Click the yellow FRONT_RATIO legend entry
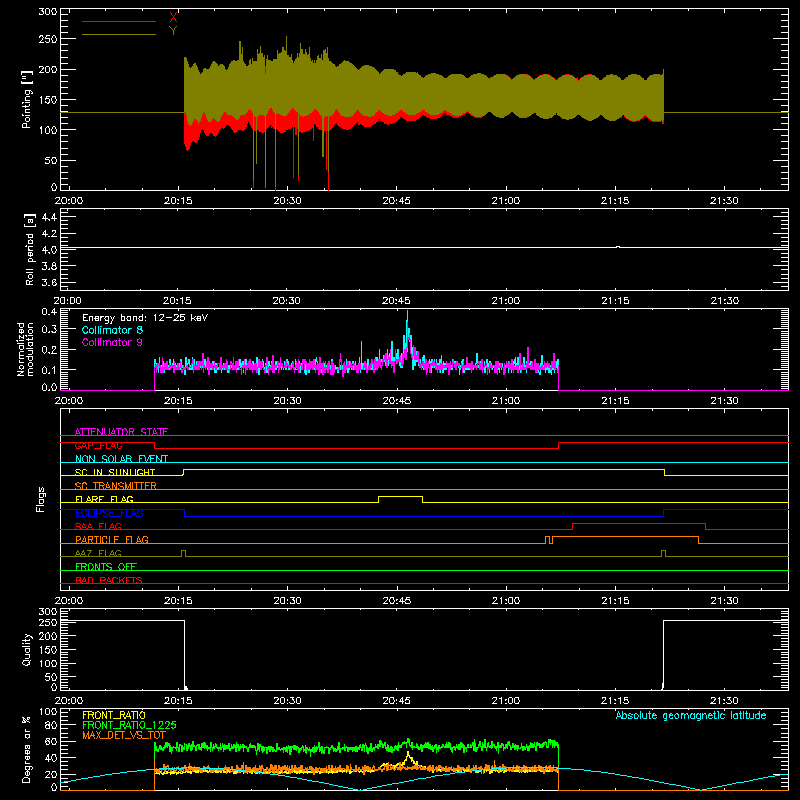This screenshot has height=800, width=800. pos(114,715)
